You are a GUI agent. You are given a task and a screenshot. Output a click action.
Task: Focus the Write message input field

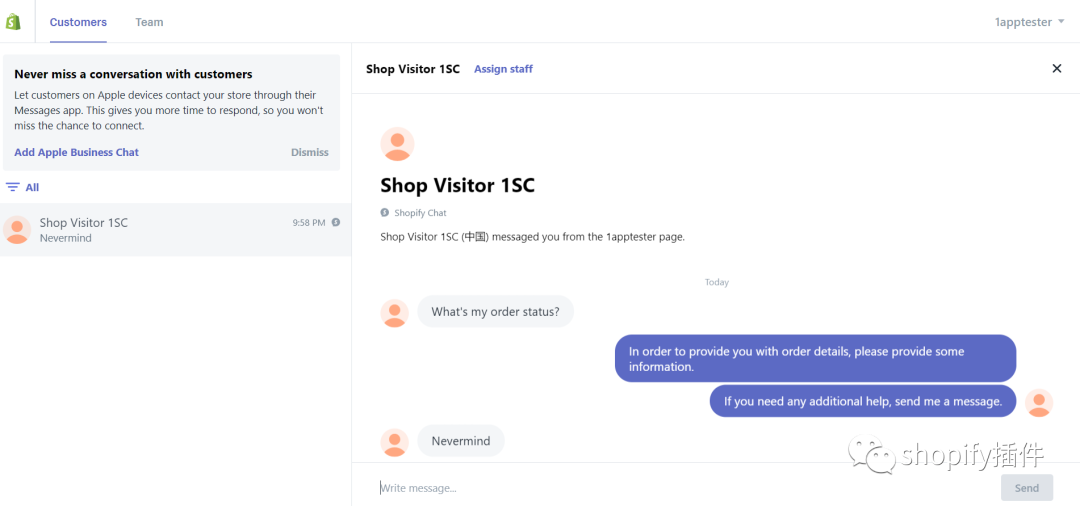coord(685,487)
